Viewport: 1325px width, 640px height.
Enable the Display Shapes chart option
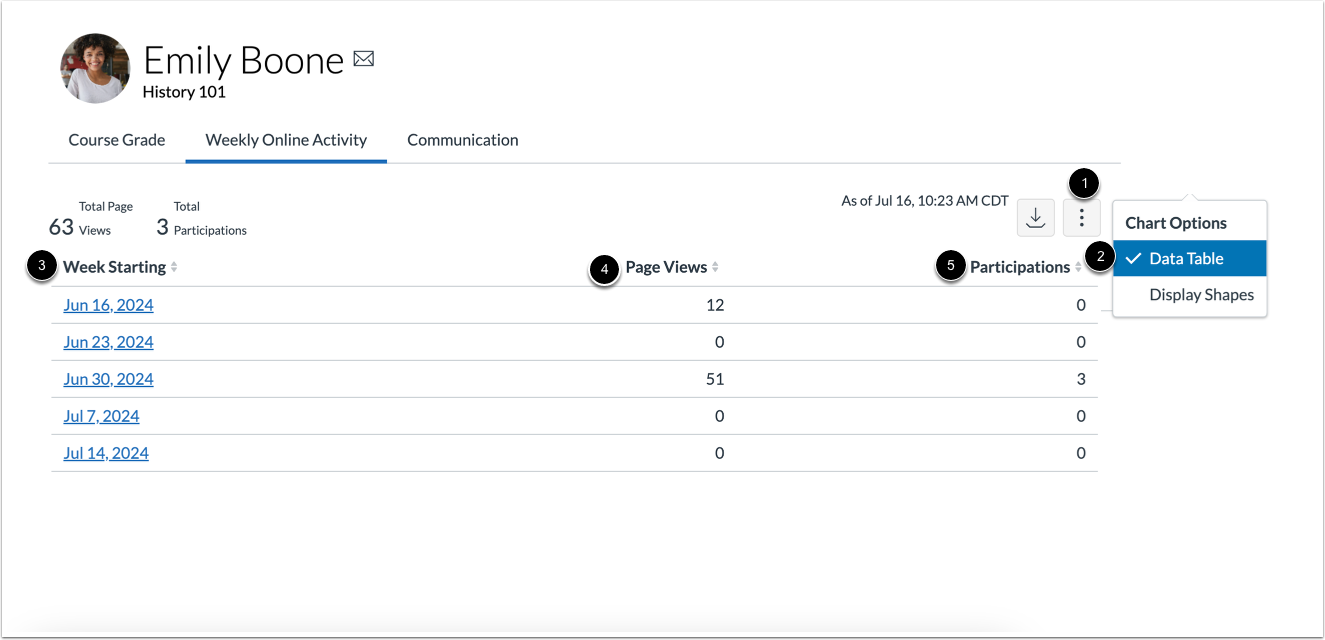tap(1201, 294)
